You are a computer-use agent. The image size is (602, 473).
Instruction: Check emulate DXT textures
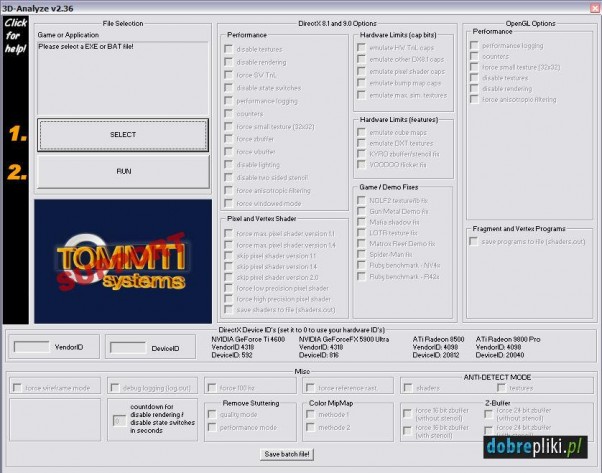[x=361, y=143]
